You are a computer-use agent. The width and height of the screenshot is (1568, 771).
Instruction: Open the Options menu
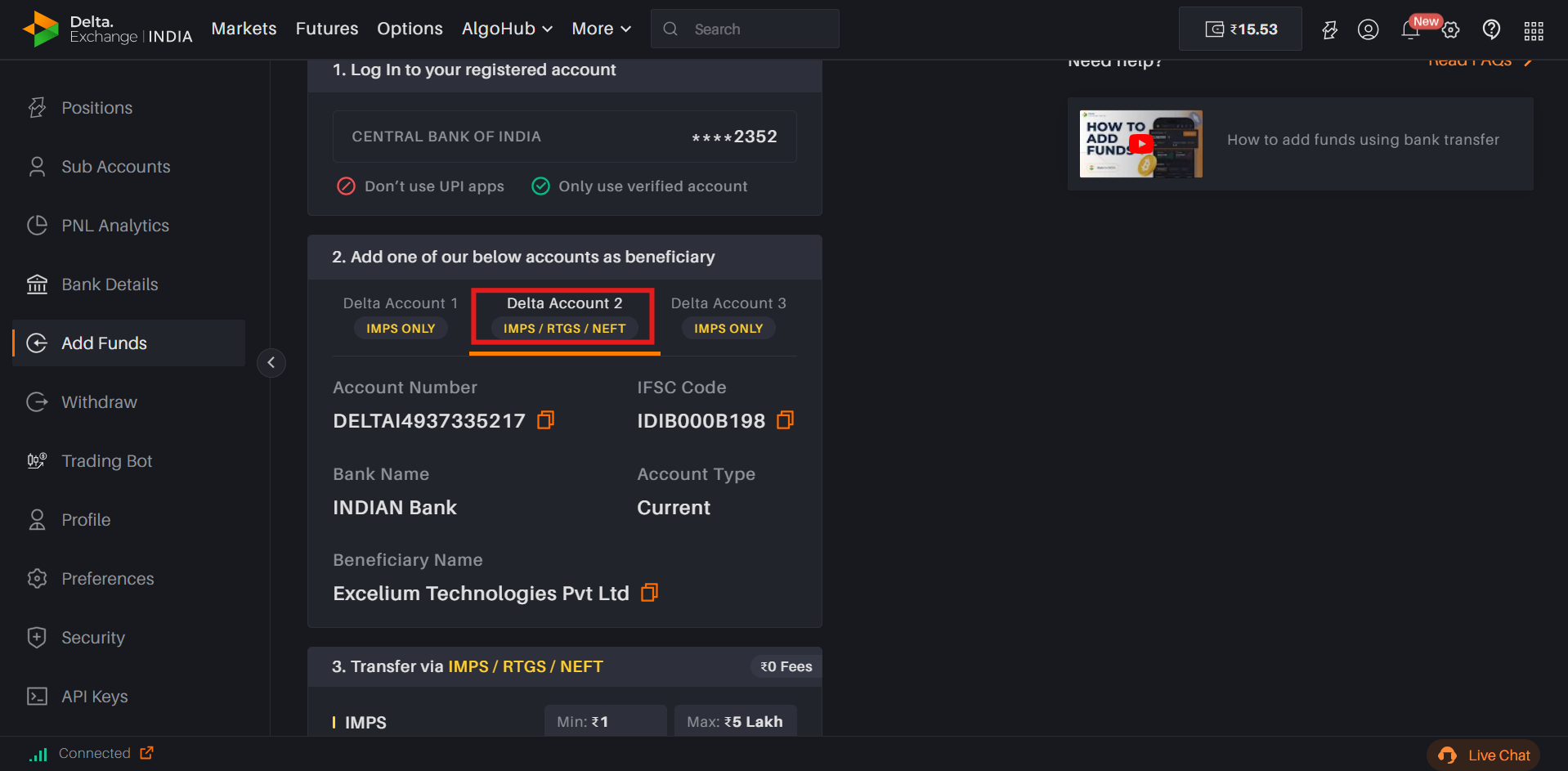tap(410, 29)
